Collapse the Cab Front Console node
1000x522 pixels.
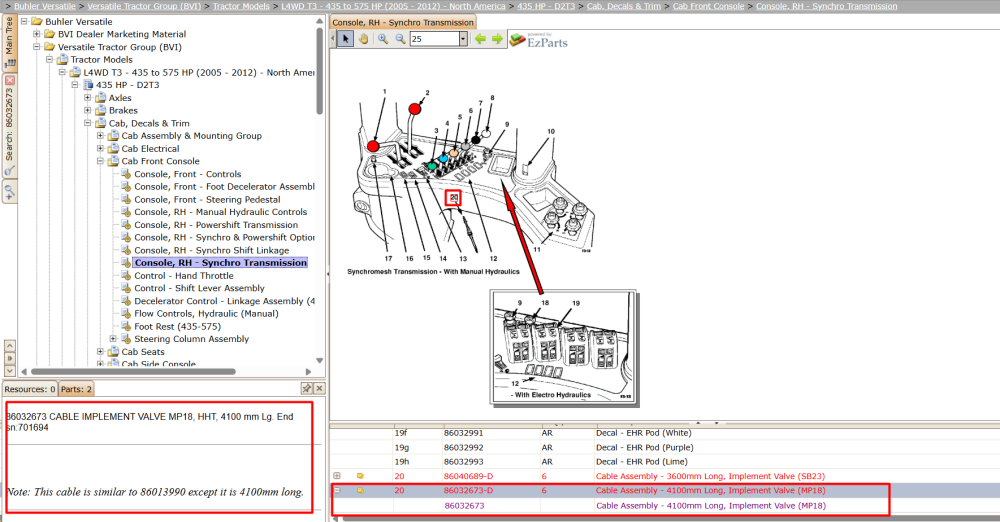point(101,161)
